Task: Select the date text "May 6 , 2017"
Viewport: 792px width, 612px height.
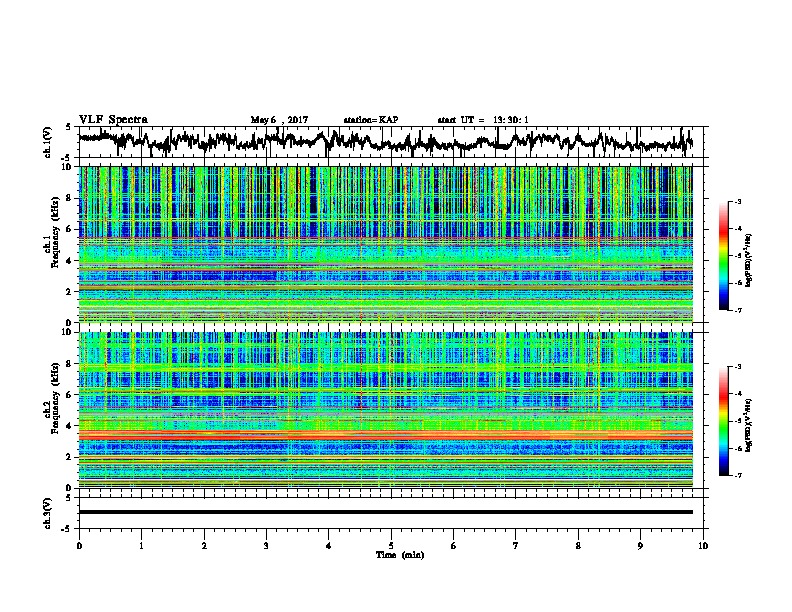Action: coord(279,120)
